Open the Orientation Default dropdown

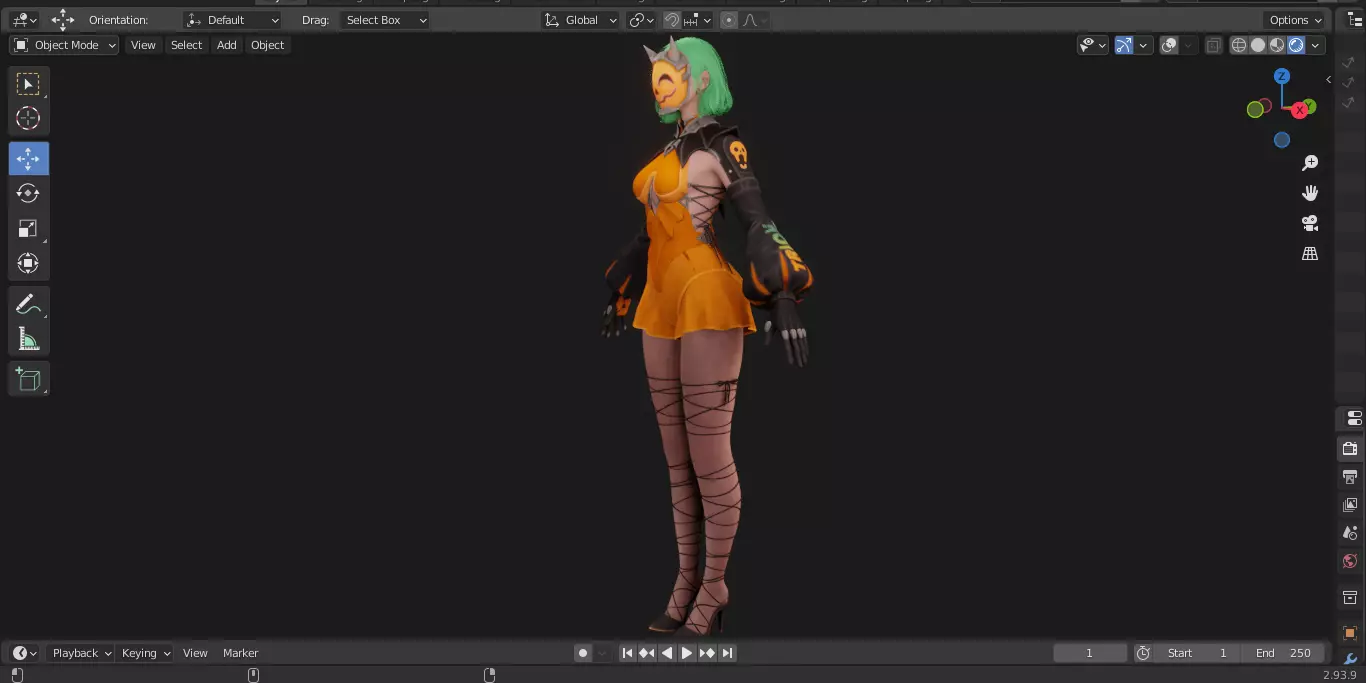pyautogui.click(x=233, y=20)
